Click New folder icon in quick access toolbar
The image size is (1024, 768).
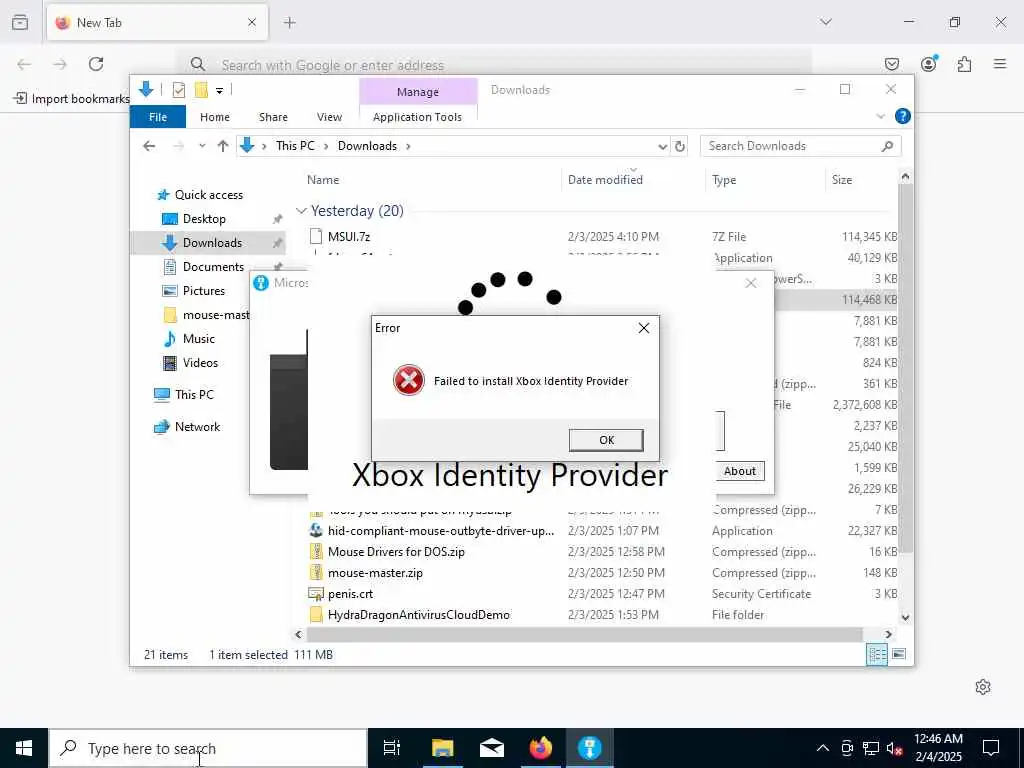coord(201,90)
